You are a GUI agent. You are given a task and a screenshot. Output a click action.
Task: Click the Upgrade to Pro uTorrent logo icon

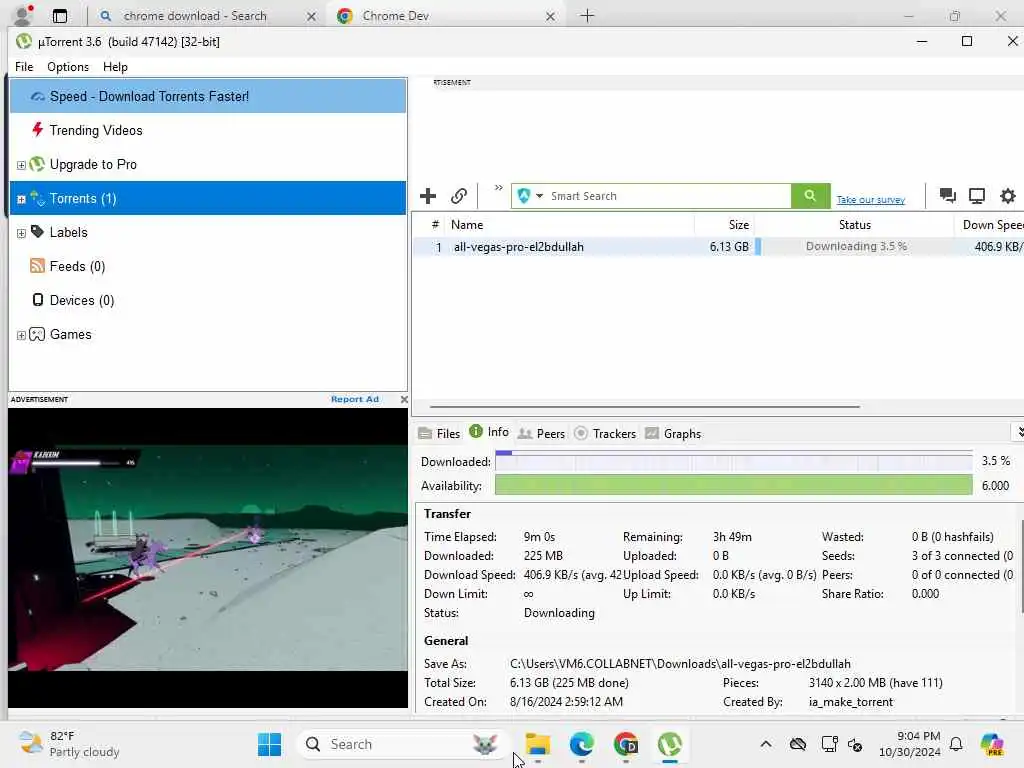point(37,164)
